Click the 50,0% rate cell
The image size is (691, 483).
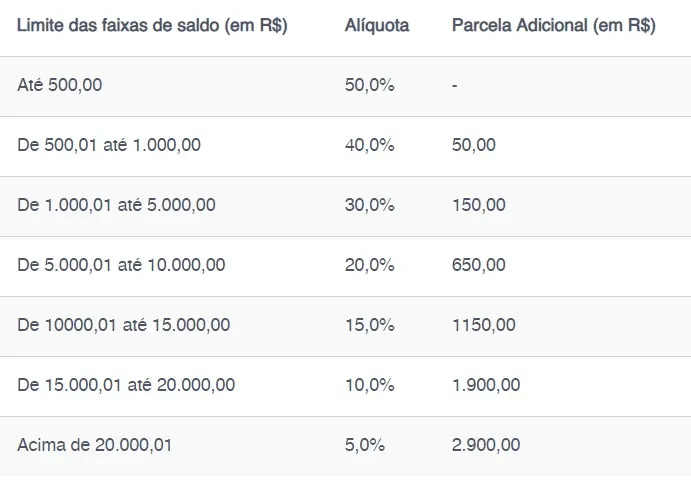tap(369, 85)
